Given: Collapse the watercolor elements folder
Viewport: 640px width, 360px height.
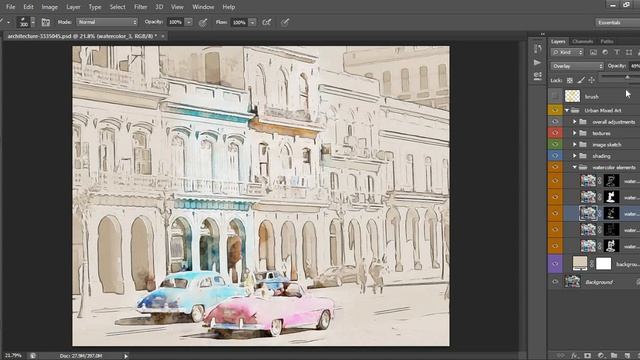Looking at the screenshot, I should 575,167.
